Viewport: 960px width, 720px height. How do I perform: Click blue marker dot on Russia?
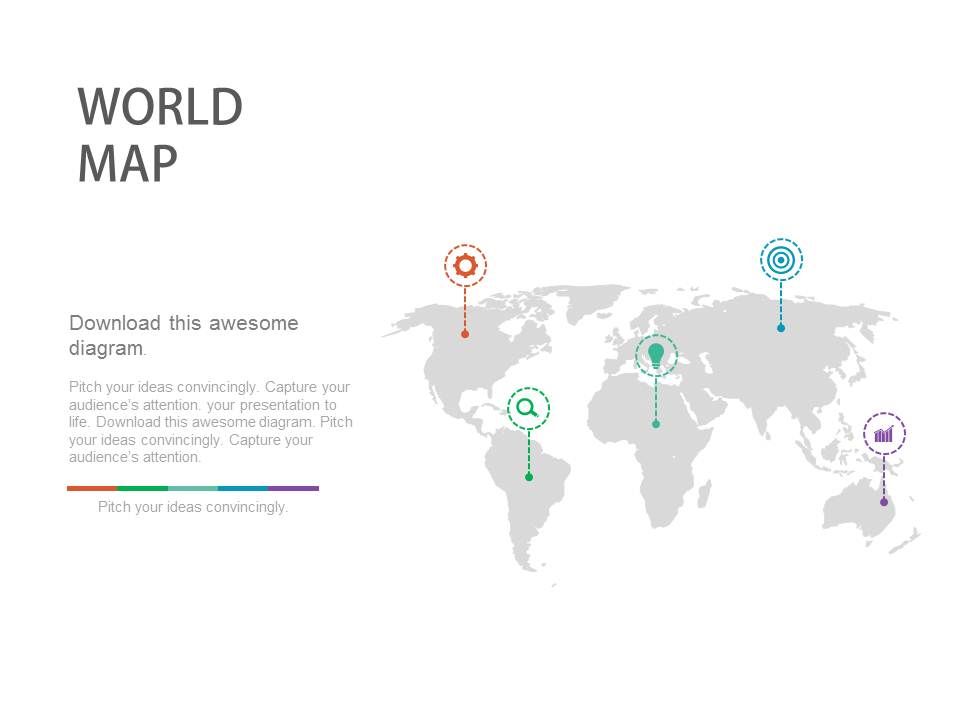(x=781, y=328)
